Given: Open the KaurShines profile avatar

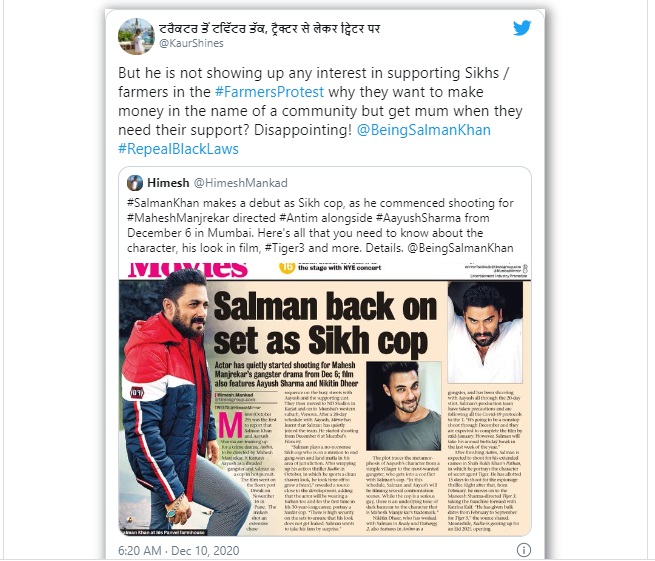Looking at the screenshot, I should (x=136, y=36).
